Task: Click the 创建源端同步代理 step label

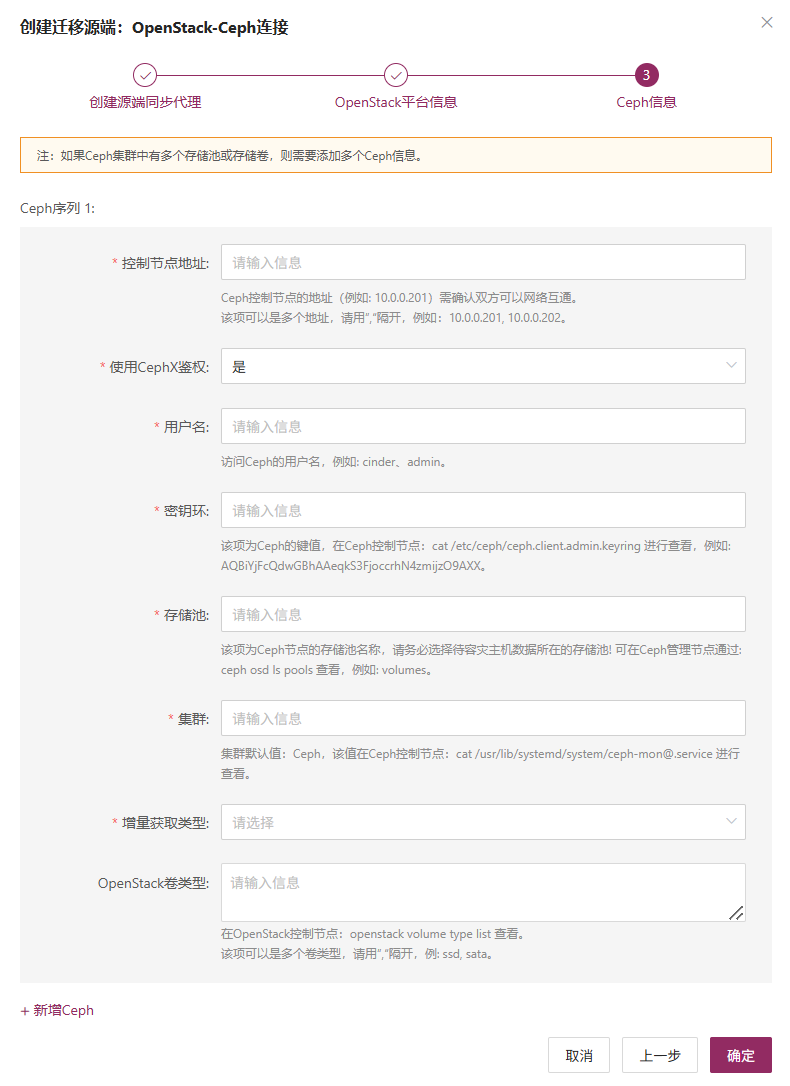Action: click(x=145, y=102)
